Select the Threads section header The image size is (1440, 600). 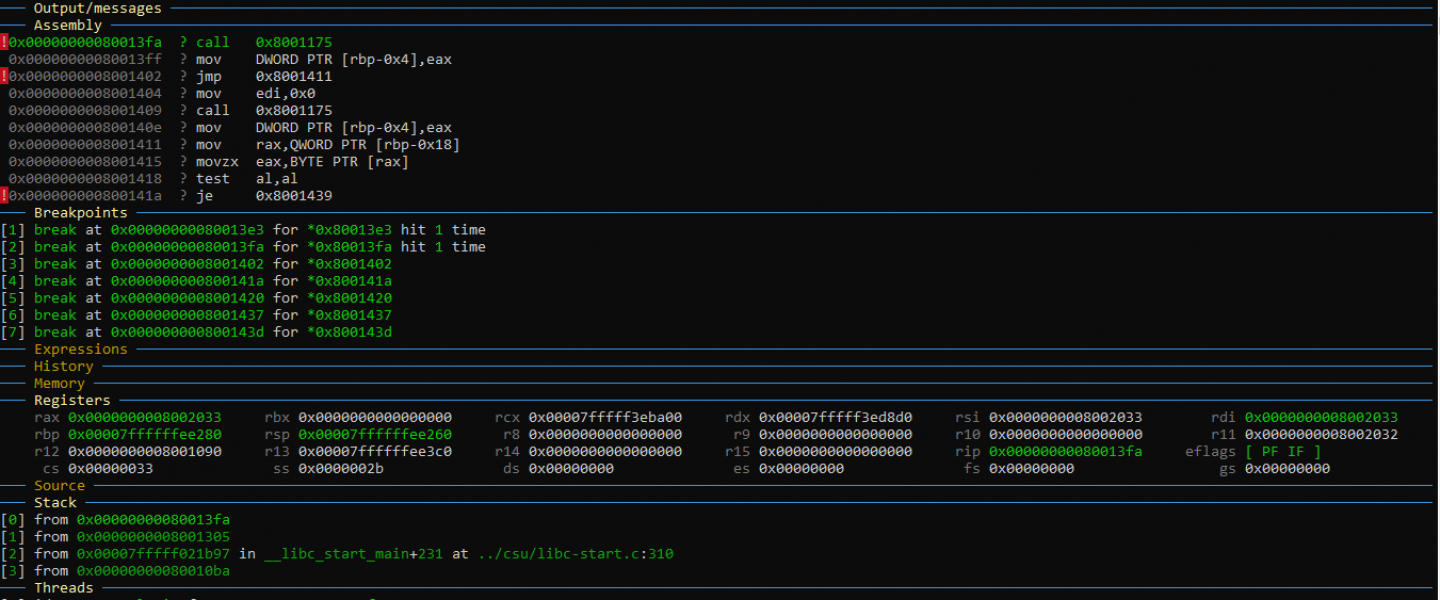64,588
